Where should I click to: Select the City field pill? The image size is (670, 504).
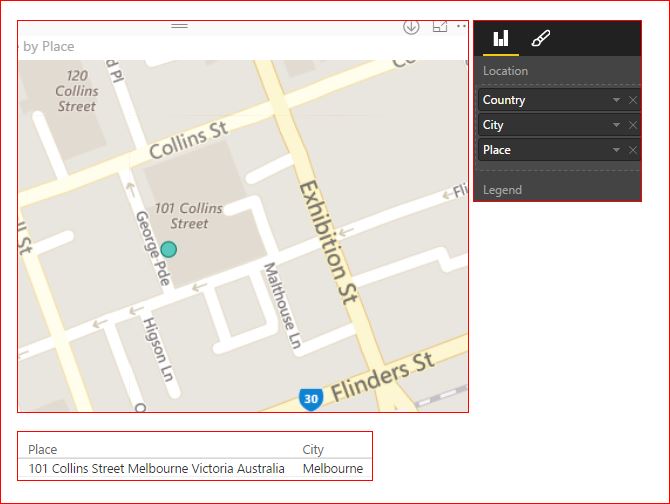click(559, 125)
